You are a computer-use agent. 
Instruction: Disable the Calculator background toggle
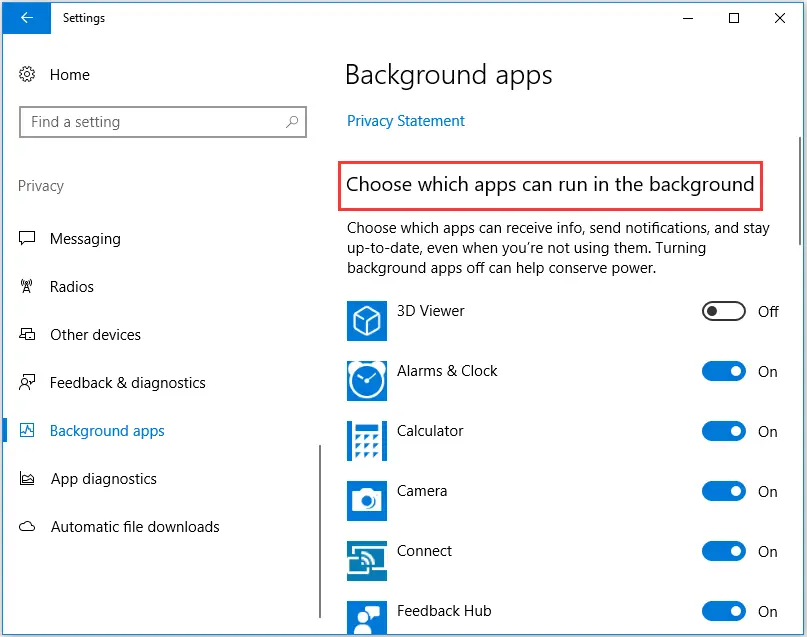pyautogui.click(x=723, y=431)
